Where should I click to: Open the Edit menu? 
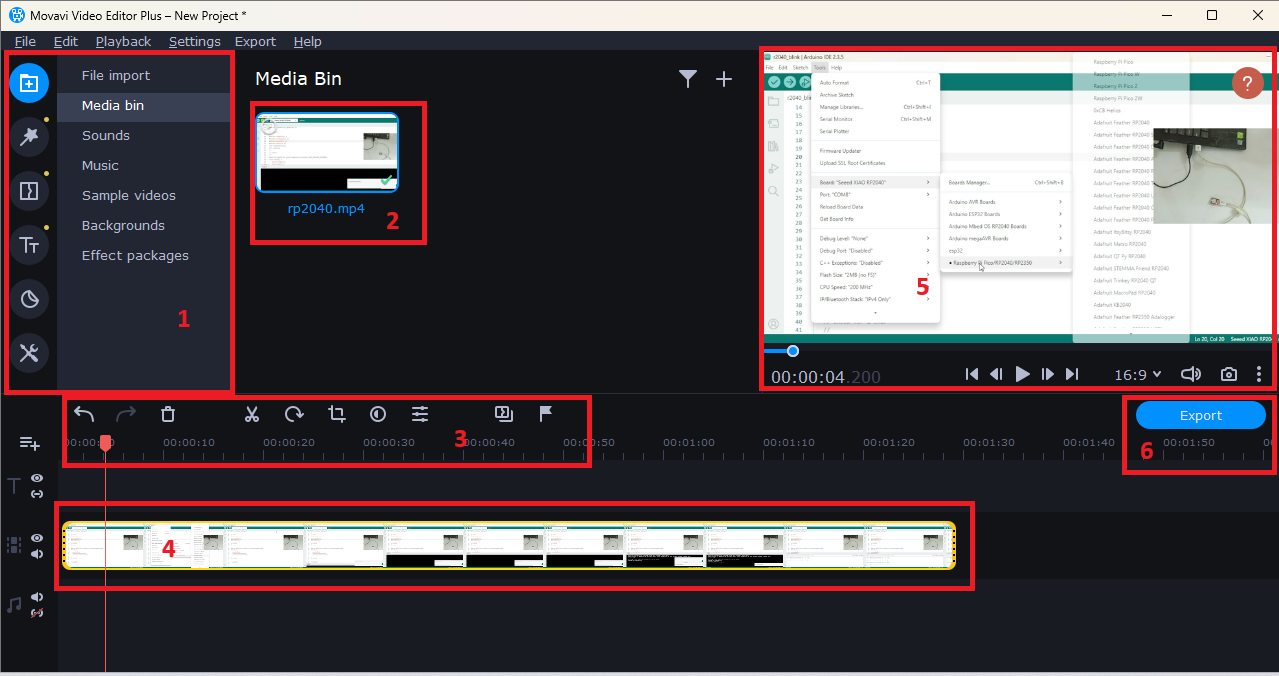(x=66, y=41)
